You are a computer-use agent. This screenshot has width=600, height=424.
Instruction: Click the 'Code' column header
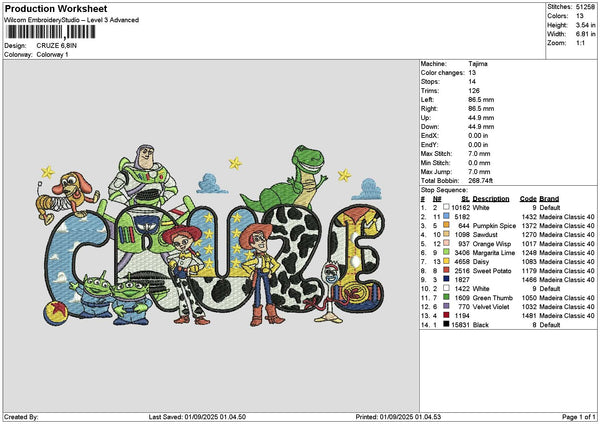pos(528,199)
